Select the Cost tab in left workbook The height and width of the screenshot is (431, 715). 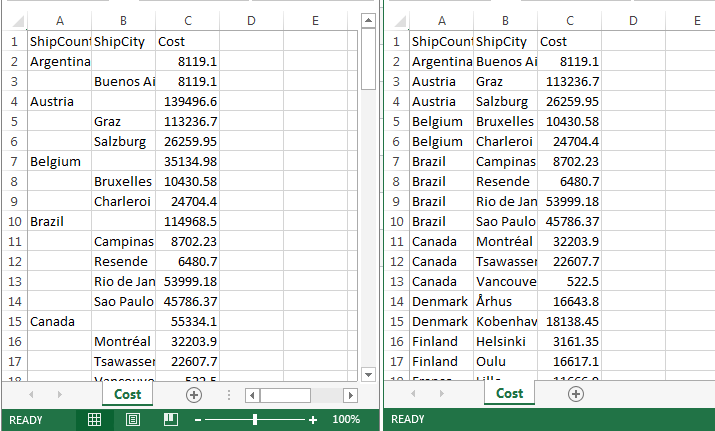pyautogui.click(x=127, y=395)
